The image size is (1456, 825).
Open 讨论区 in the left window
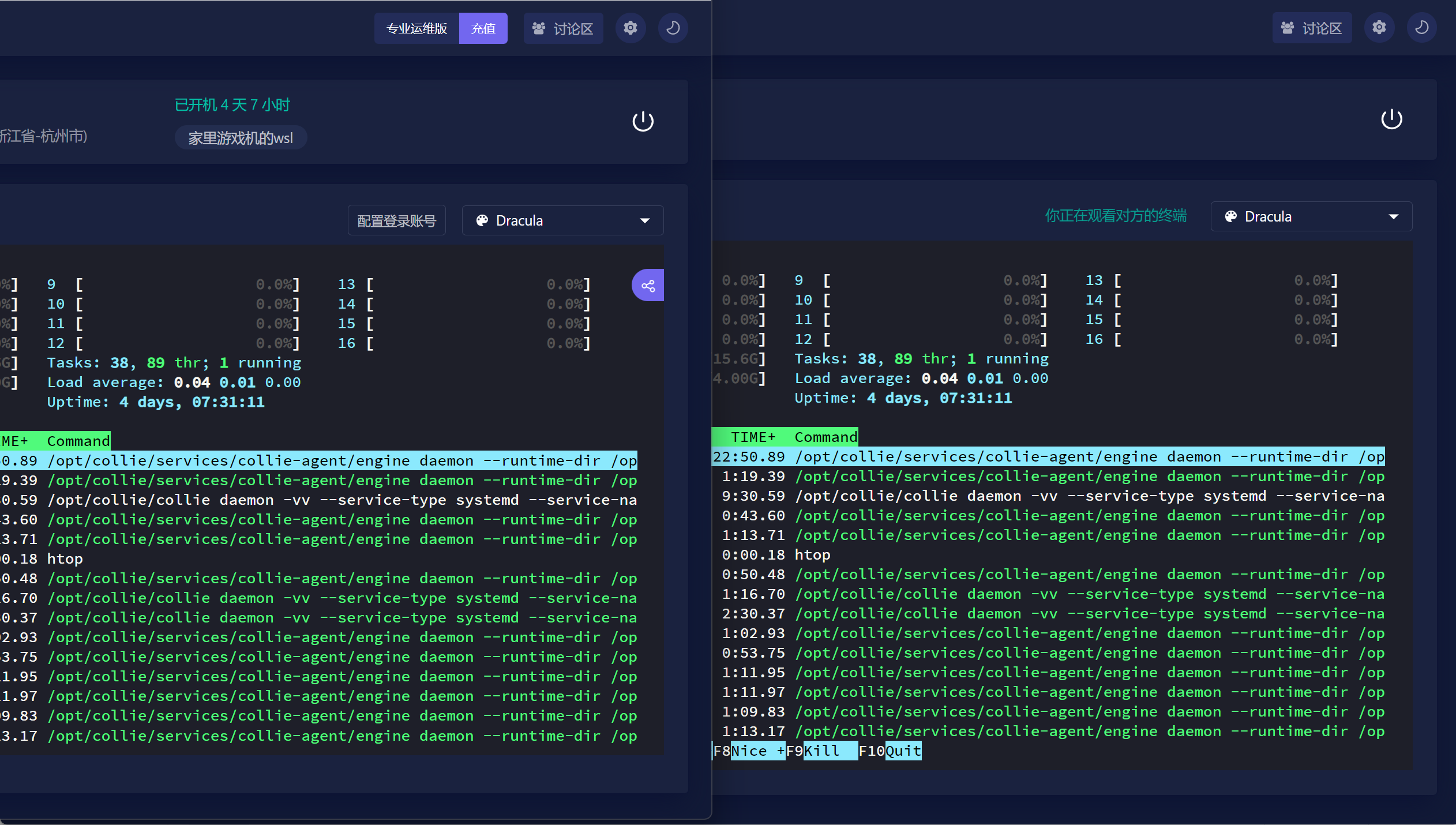click(x=563, y=28)
